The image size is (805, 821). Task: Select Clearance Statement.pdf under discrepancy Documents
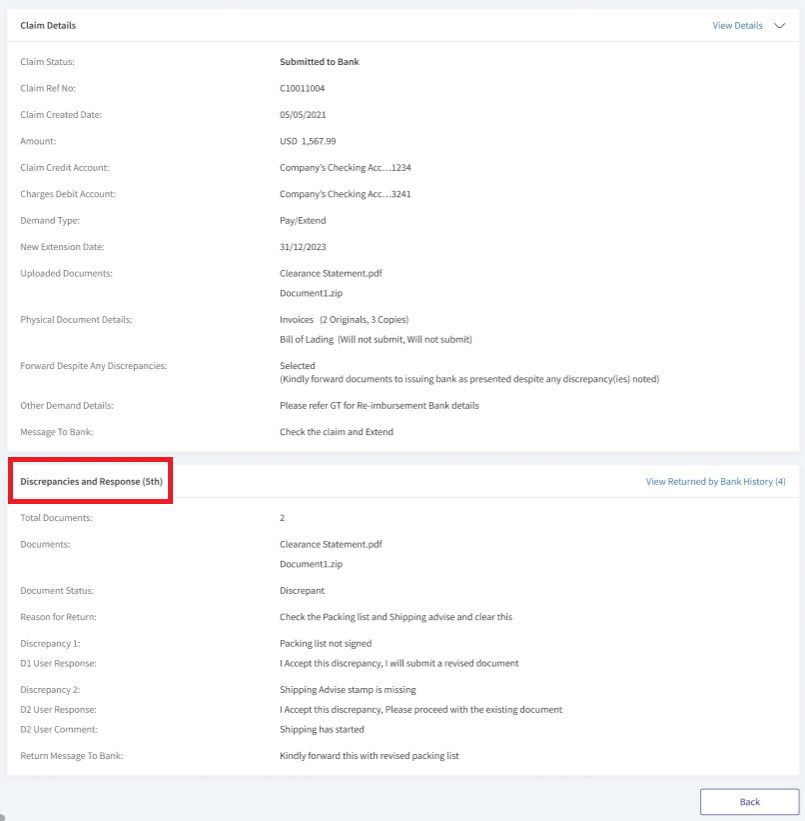(331, 545)
